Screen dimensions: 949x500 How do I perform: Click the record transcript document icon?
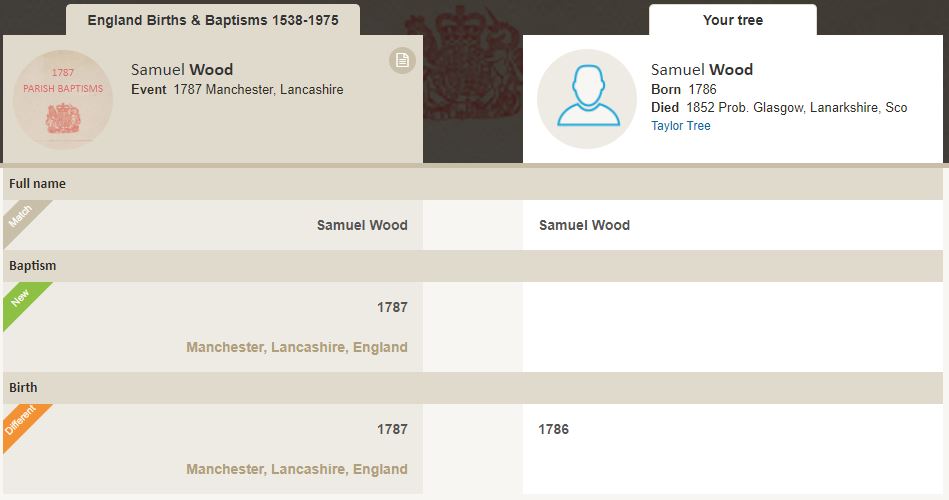coord(401,61)
